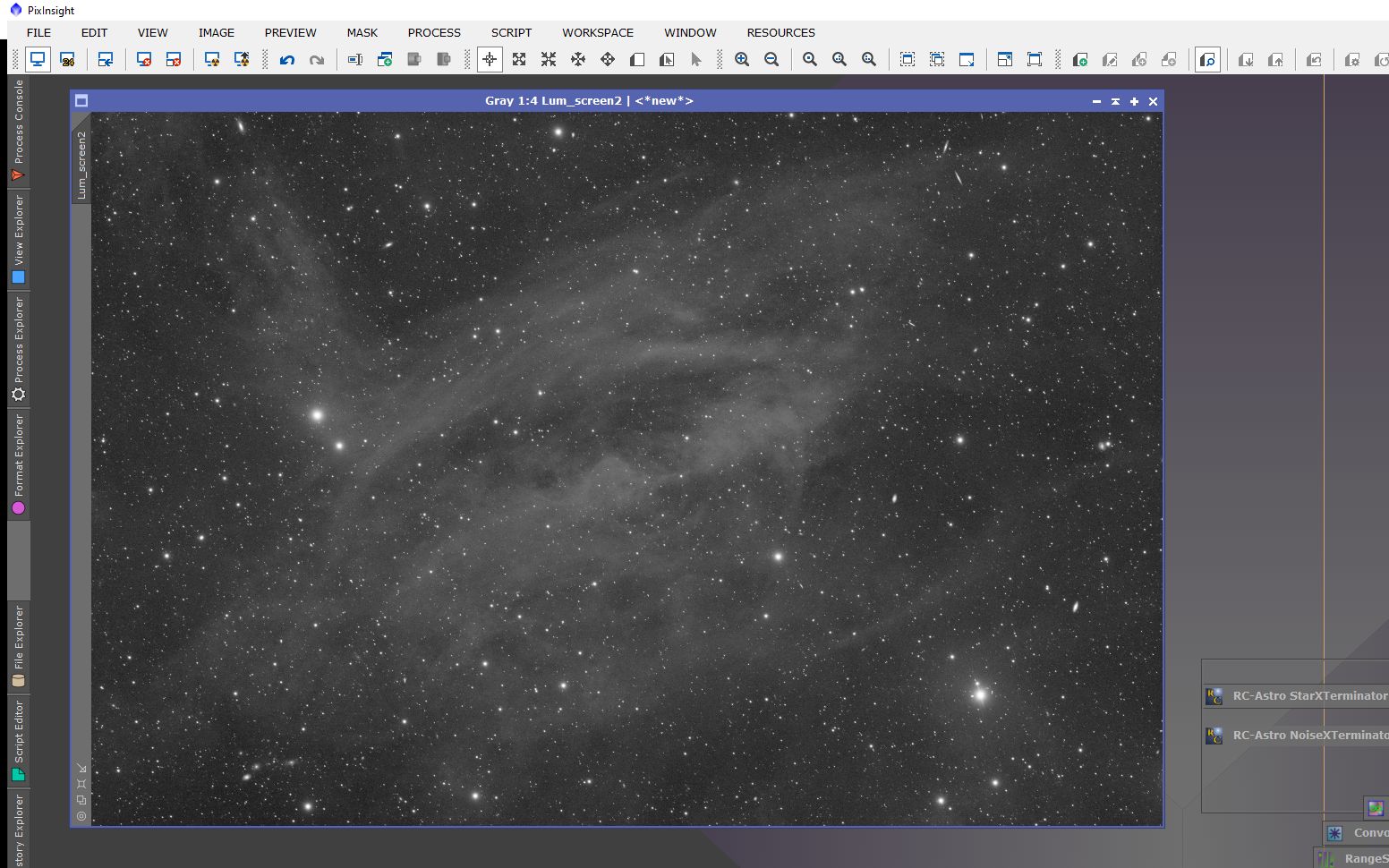Image resolution: width=1389 pixels, height=868 pixels.
Task: Click the window icon with green plus
Action: (385, 60)
